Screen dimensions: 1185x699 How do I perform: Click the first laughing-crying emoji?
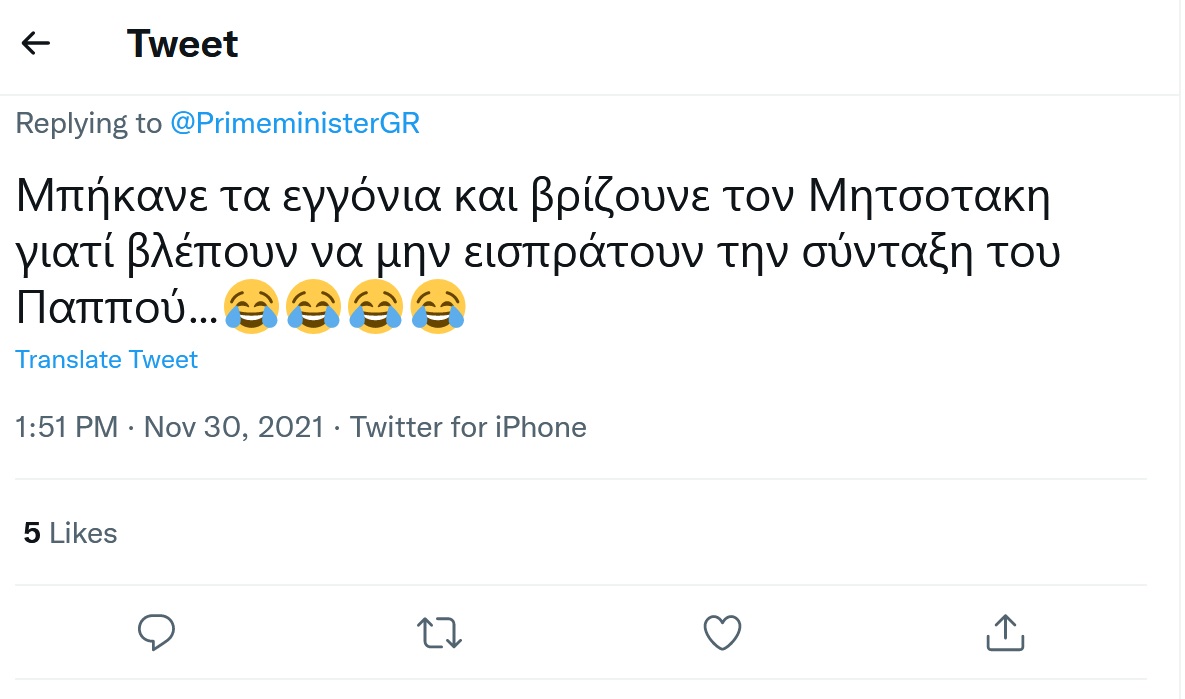click(252, 305)
